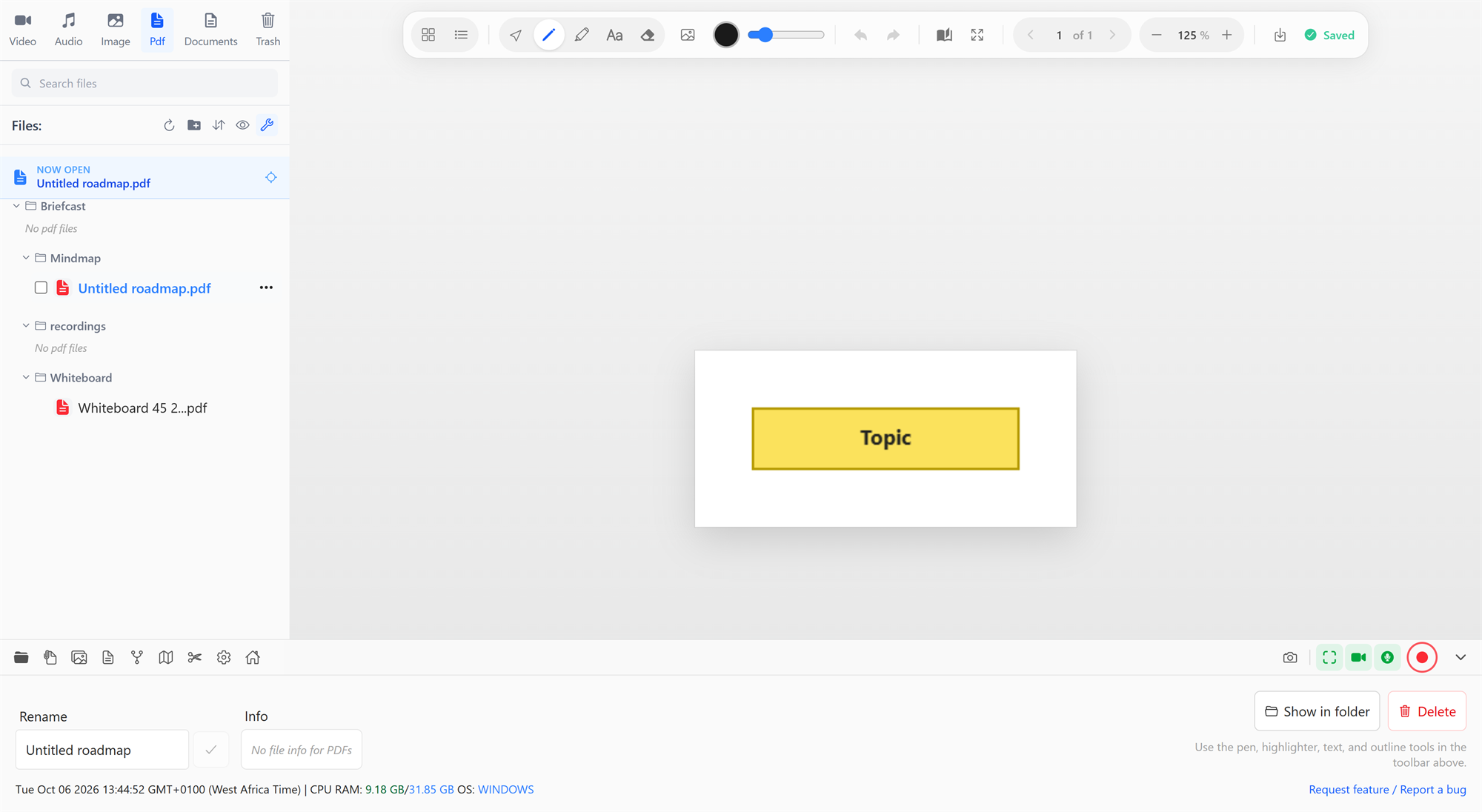Undo the last annotation
Screen dimensions: 1482x812
tap(860, 35)
